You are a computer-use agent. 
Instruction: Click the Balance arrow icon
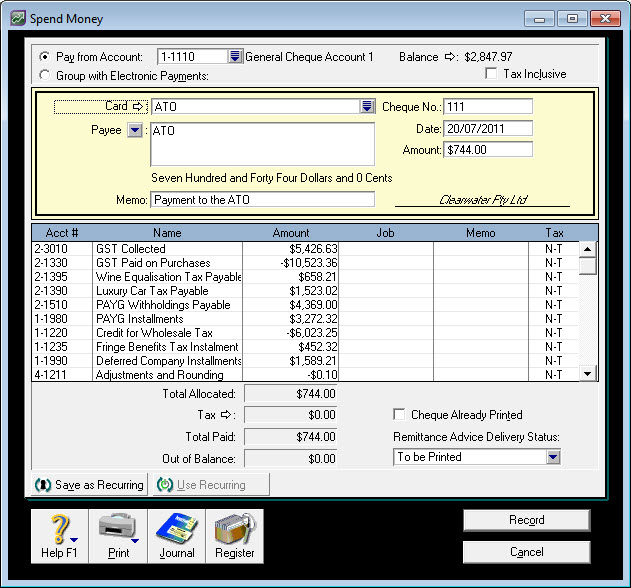click(x=450, y=57)
